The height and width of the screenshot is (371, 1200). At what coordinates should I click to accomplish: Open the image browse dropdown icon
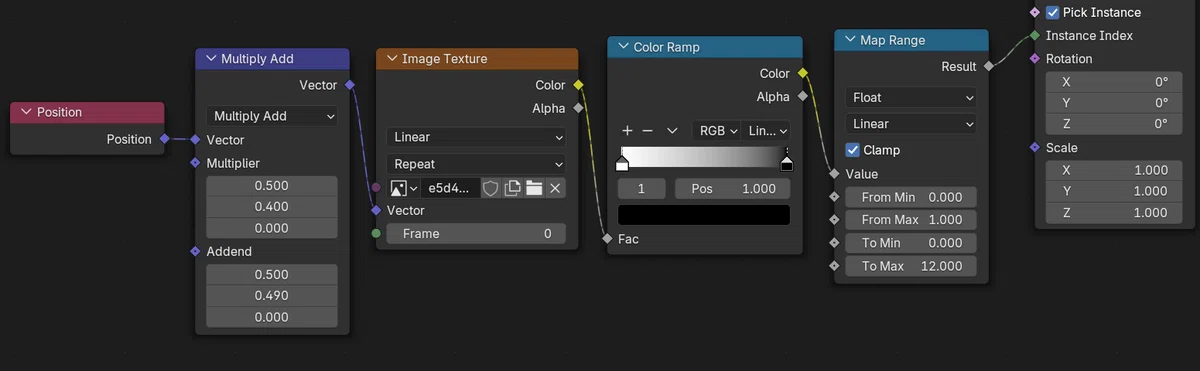[x=404, y=188]
